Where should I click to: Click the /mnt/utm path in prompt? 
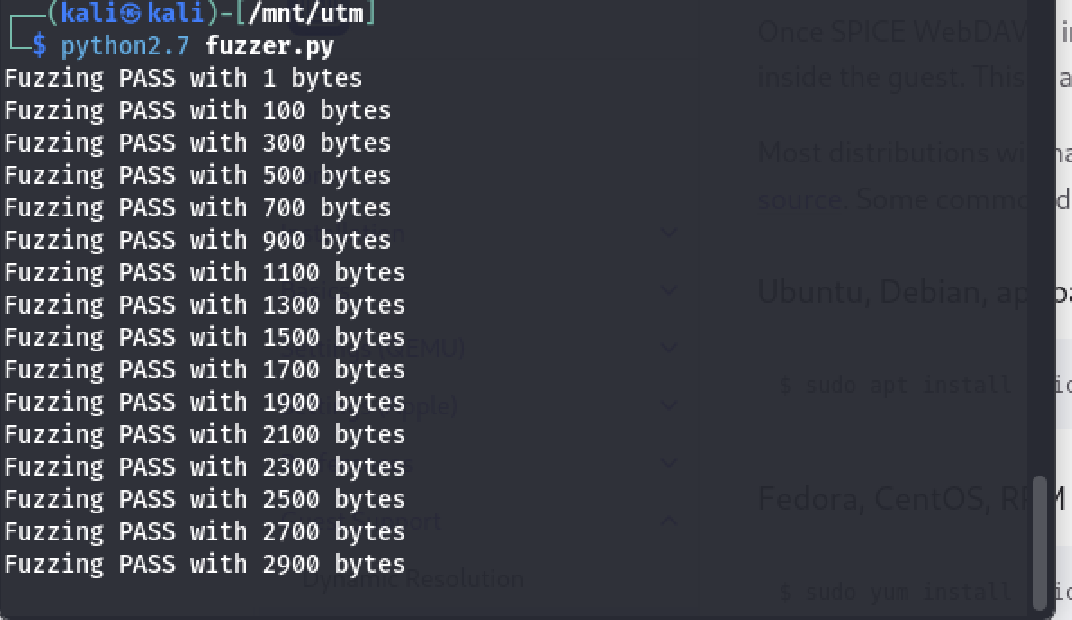click(x=306, y=12)
